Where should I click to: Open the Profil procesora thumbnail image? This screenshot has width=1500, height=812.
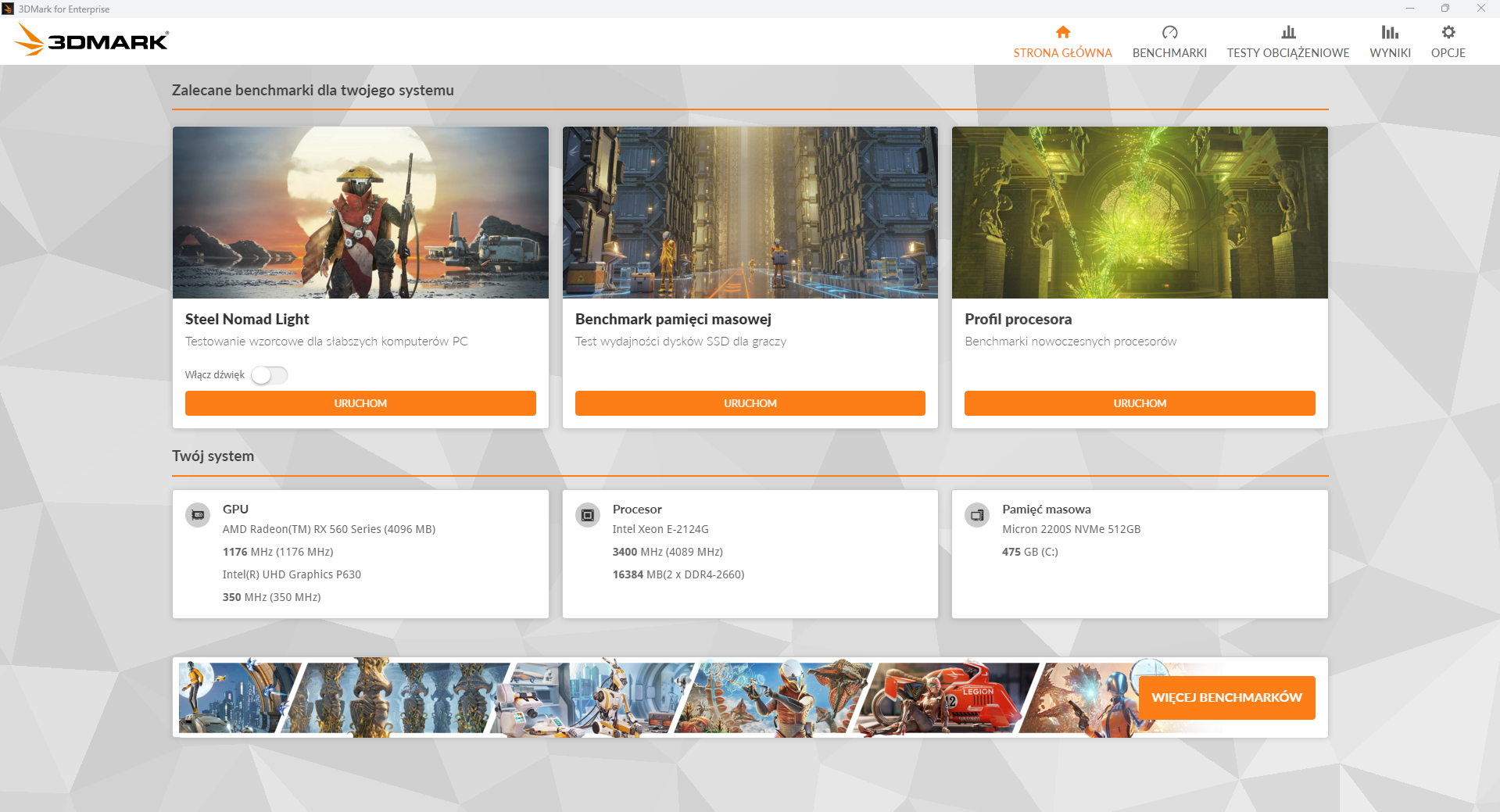tap(1140, 213)
